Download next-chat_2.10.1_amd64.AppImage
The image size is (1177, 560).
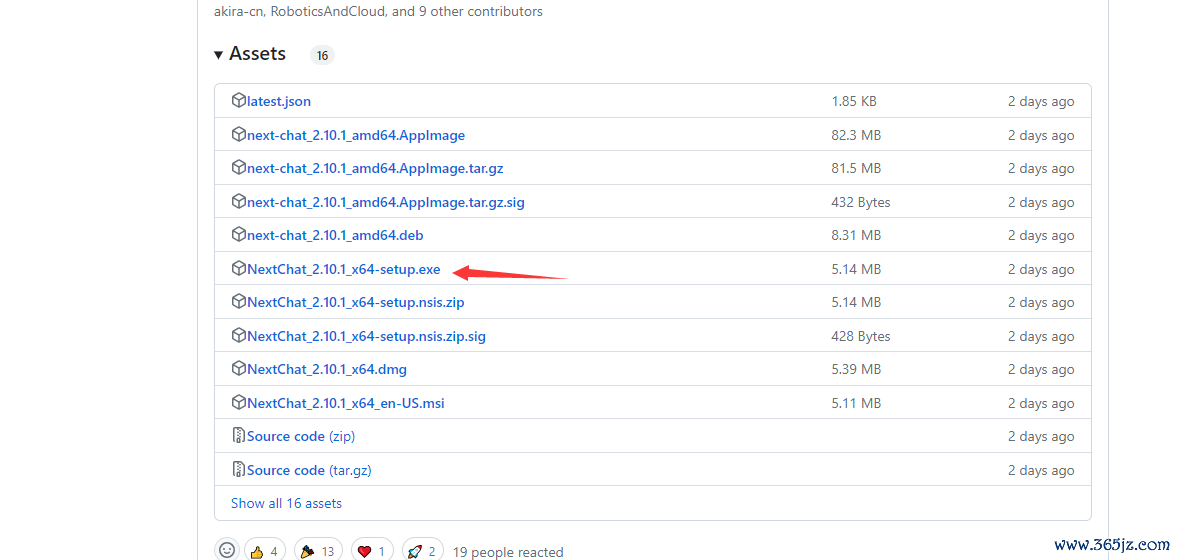(x=356, y=135)
